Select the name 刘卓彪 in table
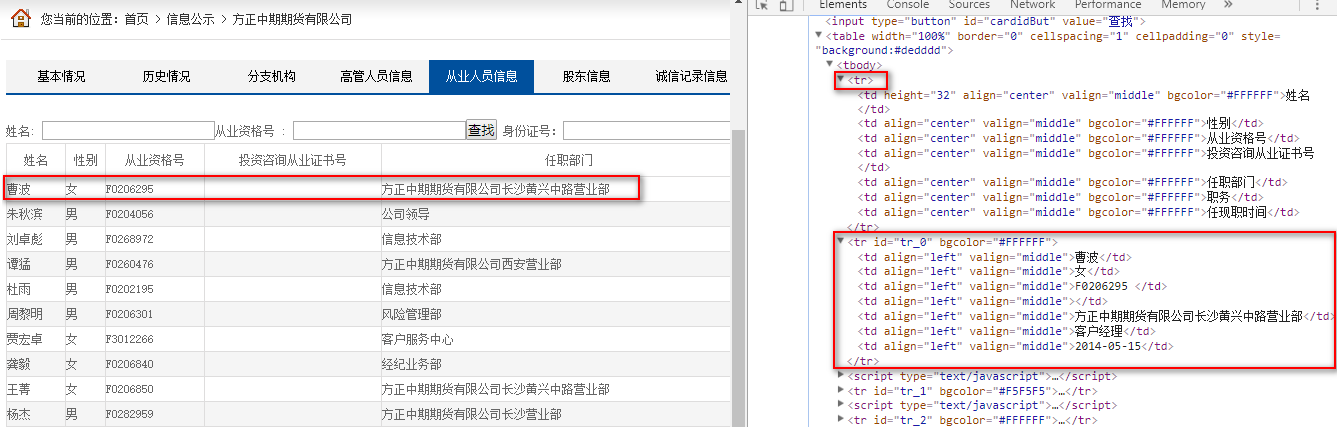 point(25,239)
